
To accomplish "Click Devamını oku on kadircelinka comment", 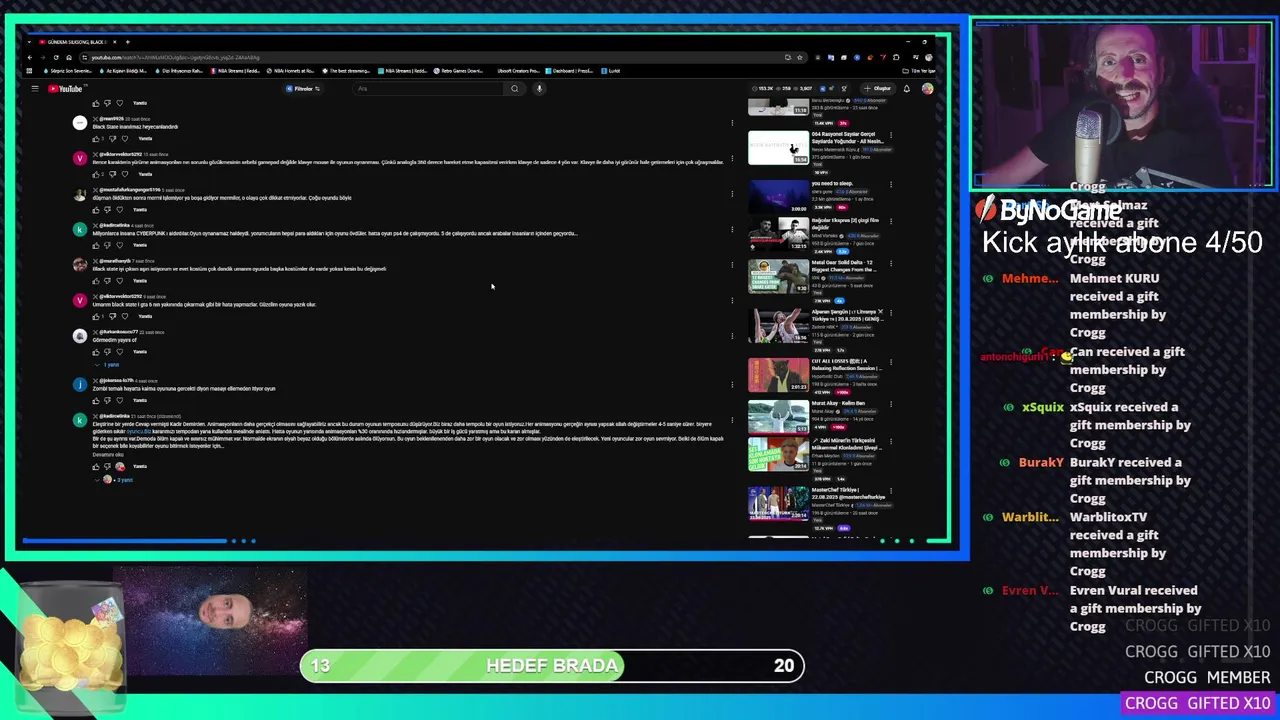I will pos(108,455).
